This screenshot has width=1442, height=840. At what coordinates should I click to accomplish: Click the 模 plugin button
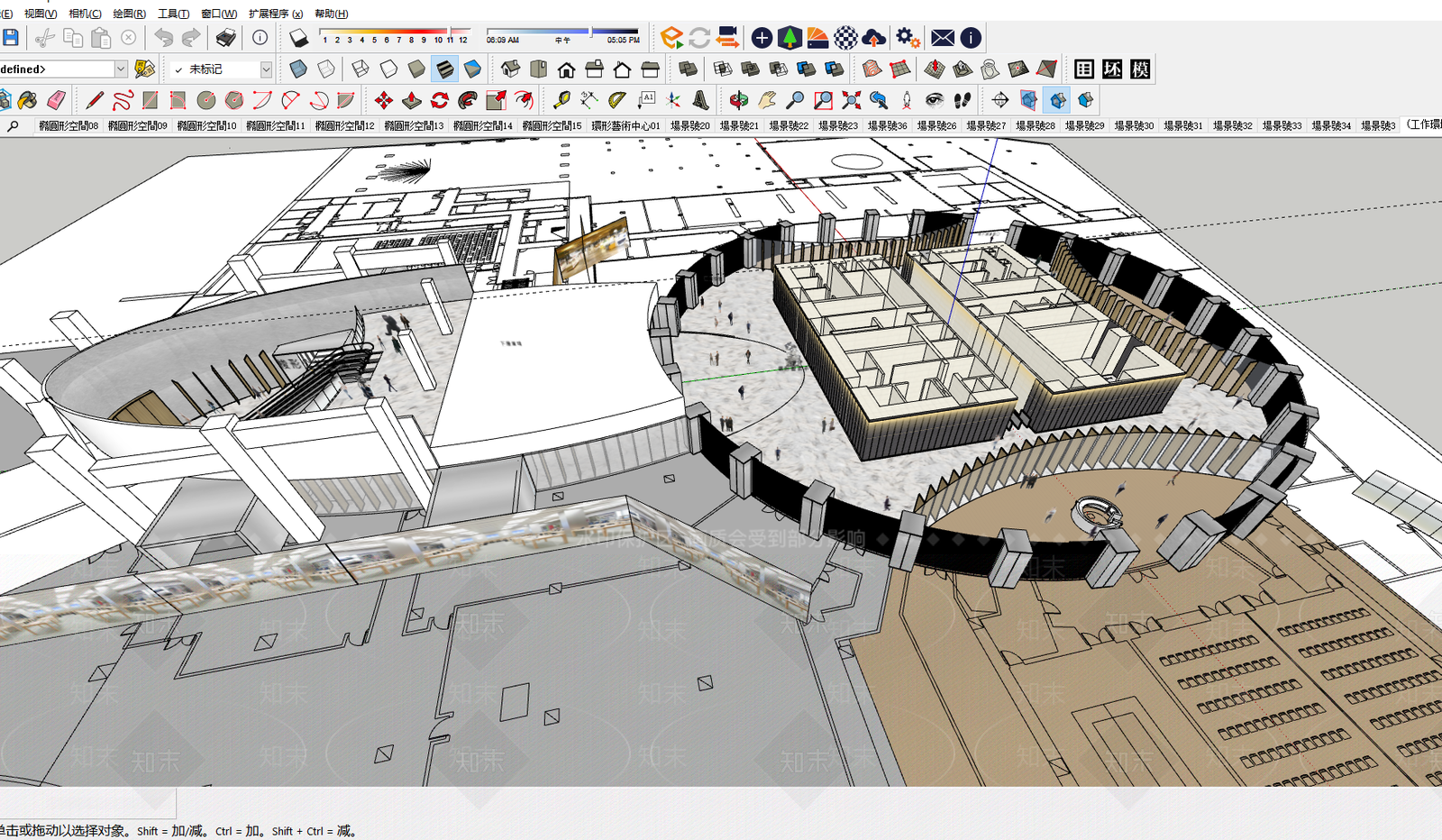[x=1140, y=69]
